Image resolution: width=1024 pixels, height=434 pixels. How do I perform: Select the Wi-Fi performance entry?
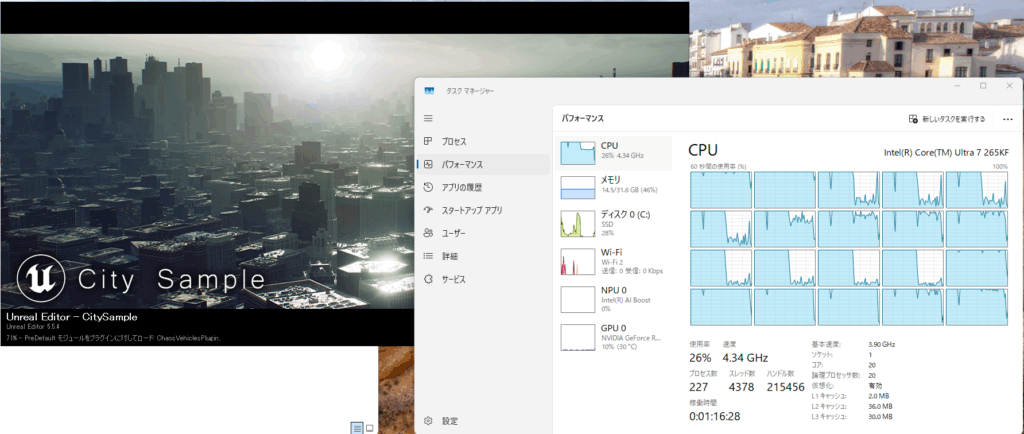pyautogui.click(x=613, y=261)
